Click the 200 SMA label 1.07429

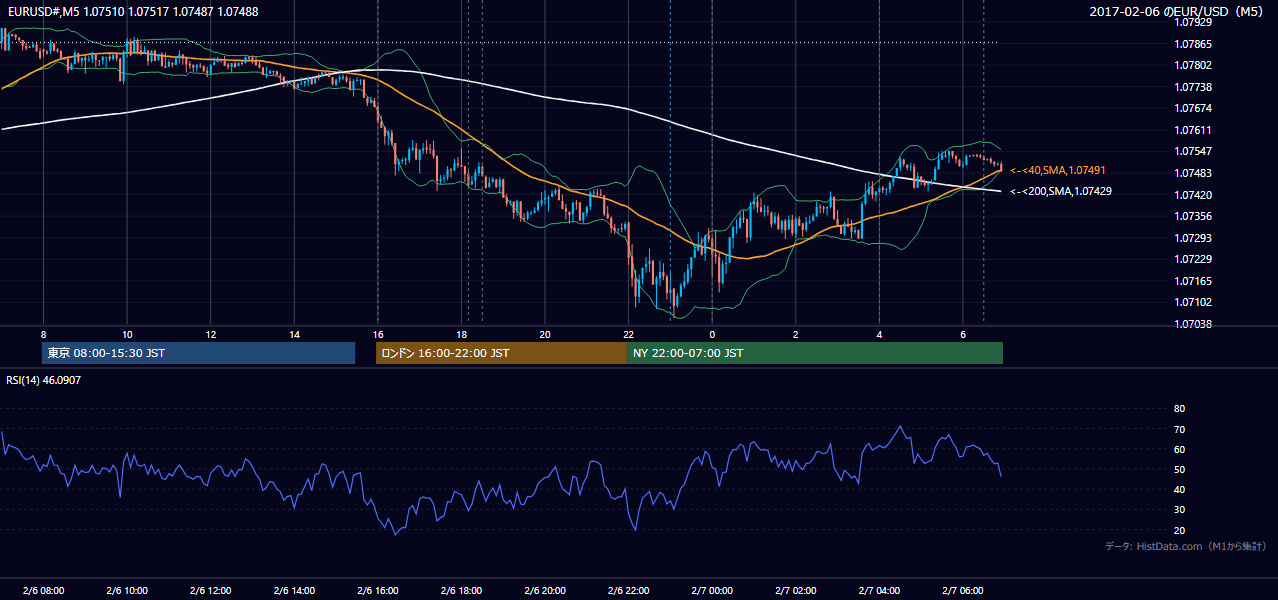[1061, 191]
